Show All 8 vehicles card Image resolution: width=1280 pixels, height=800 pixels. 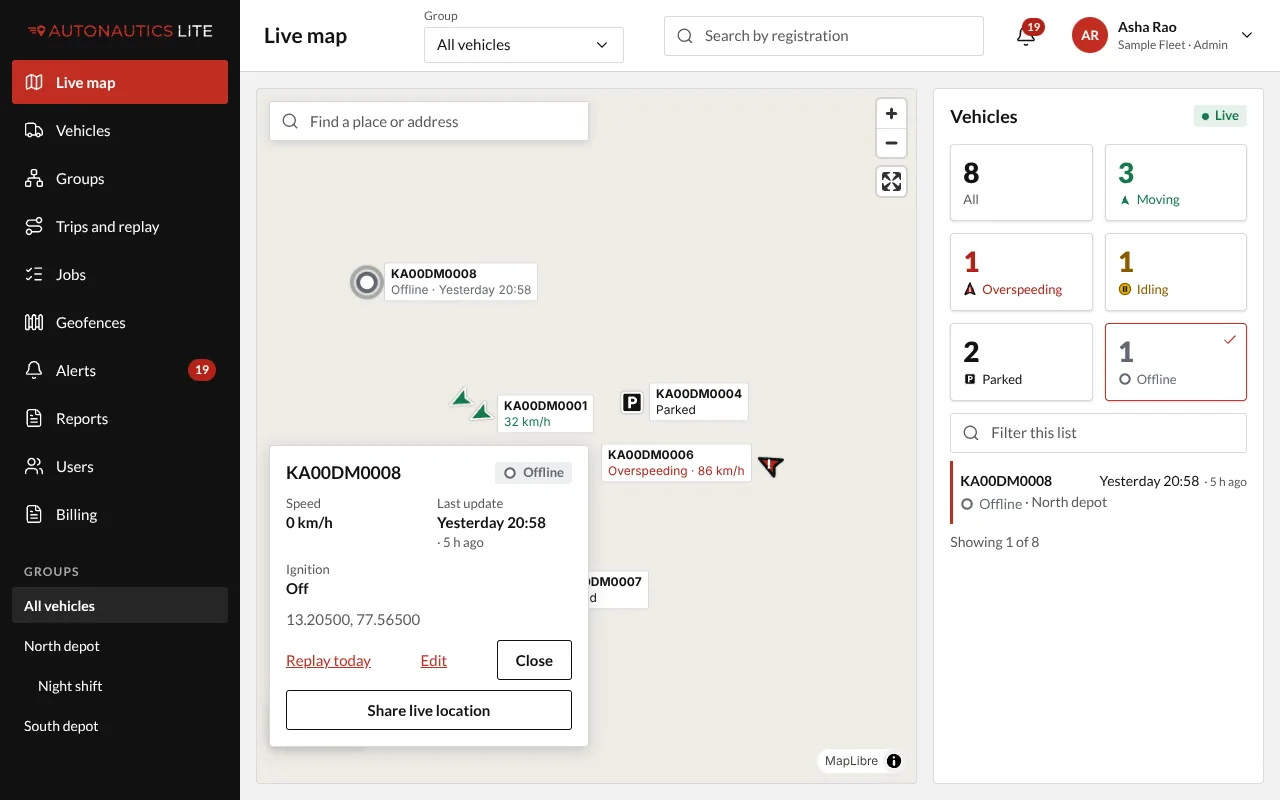(x=1021, y=182)
